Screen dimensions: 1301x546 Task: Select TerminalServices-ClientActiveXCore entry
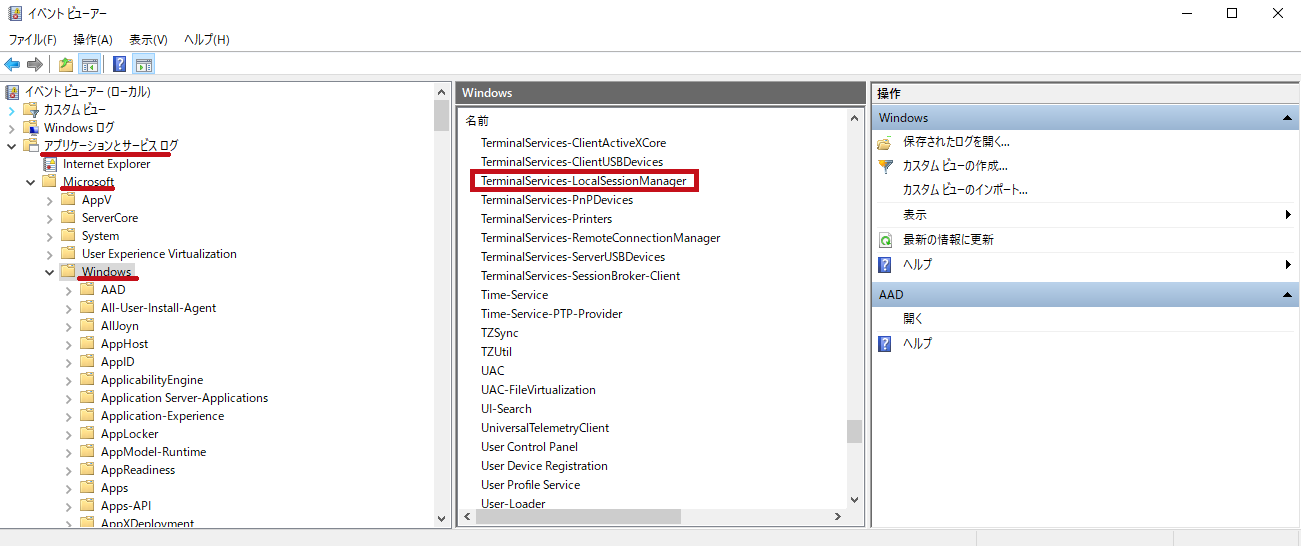pos(573,143)
